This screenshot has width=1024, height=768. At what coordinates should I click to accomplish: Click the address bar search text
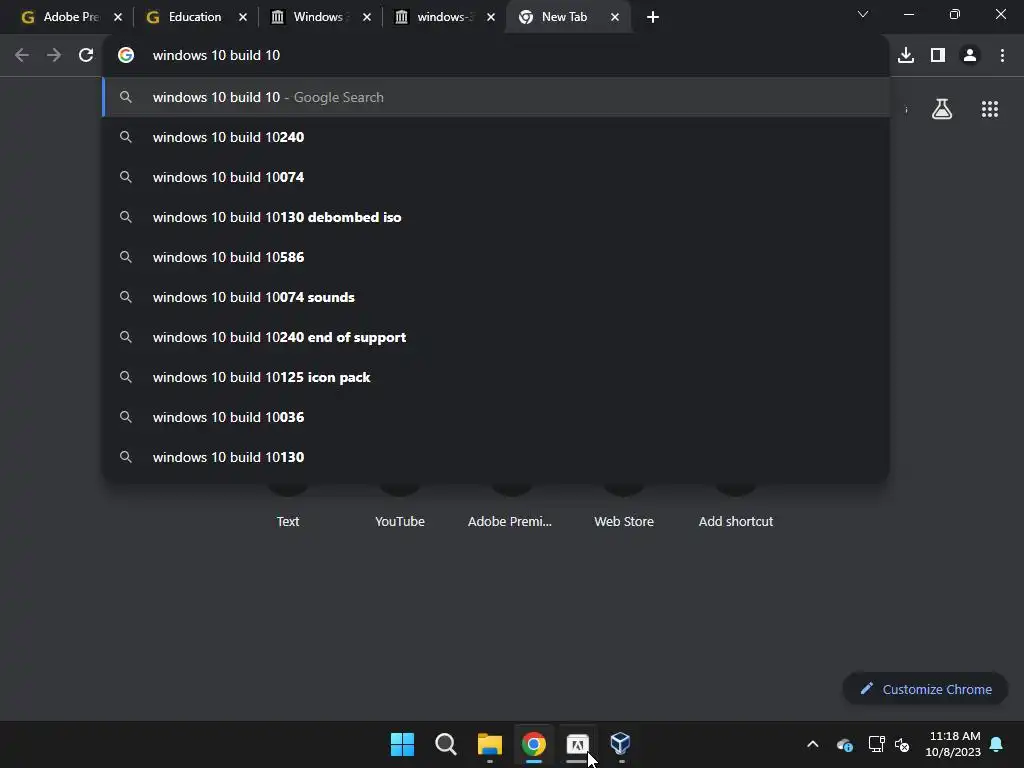click(x=216, y=56)
